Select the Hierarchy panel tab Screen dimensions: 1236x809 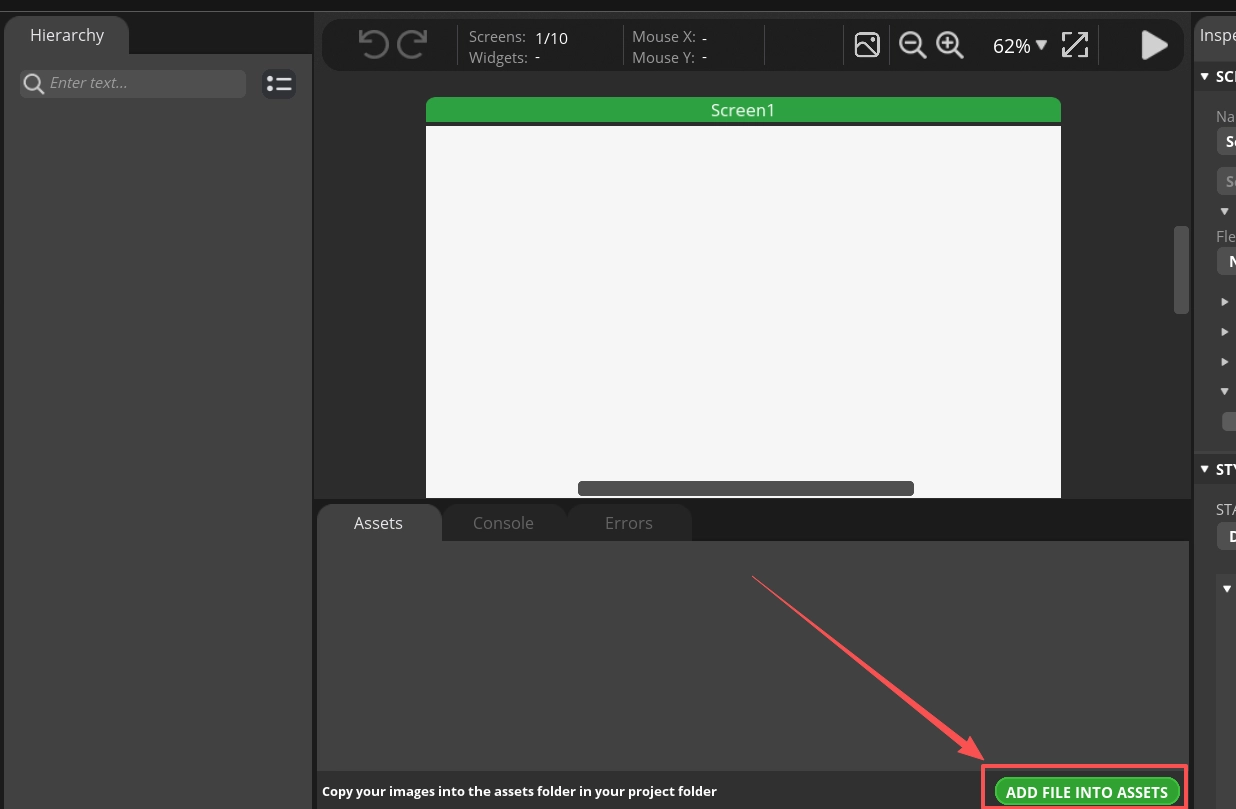[67, 36]
